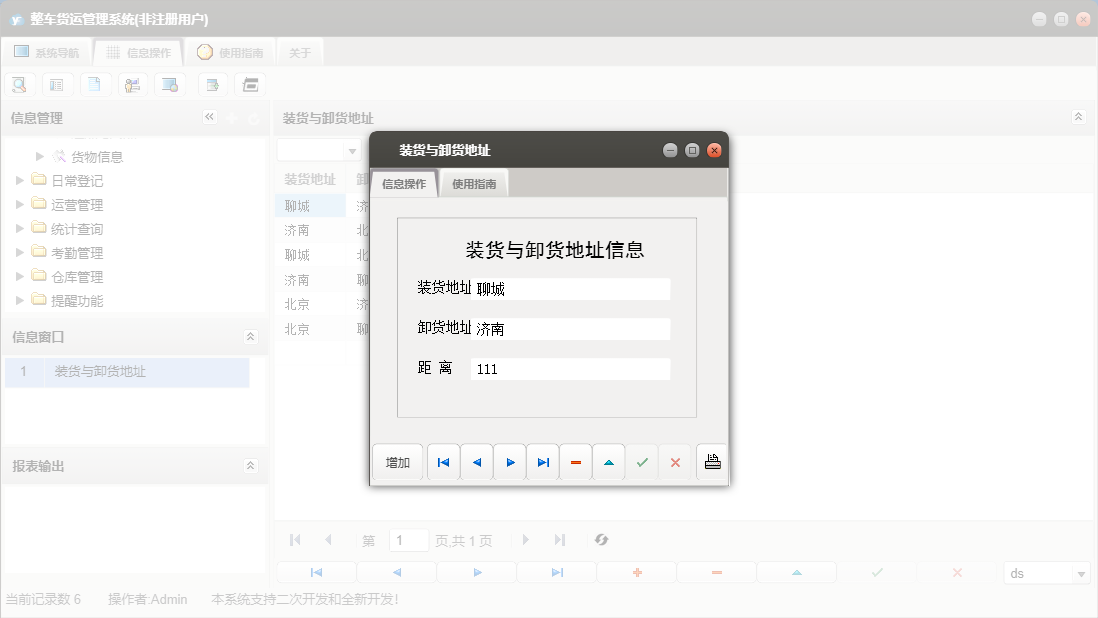The width and height of the screenshot is (1098, 618).
Task: Expand the 日常登记 folder
Action: click(20, 180)
